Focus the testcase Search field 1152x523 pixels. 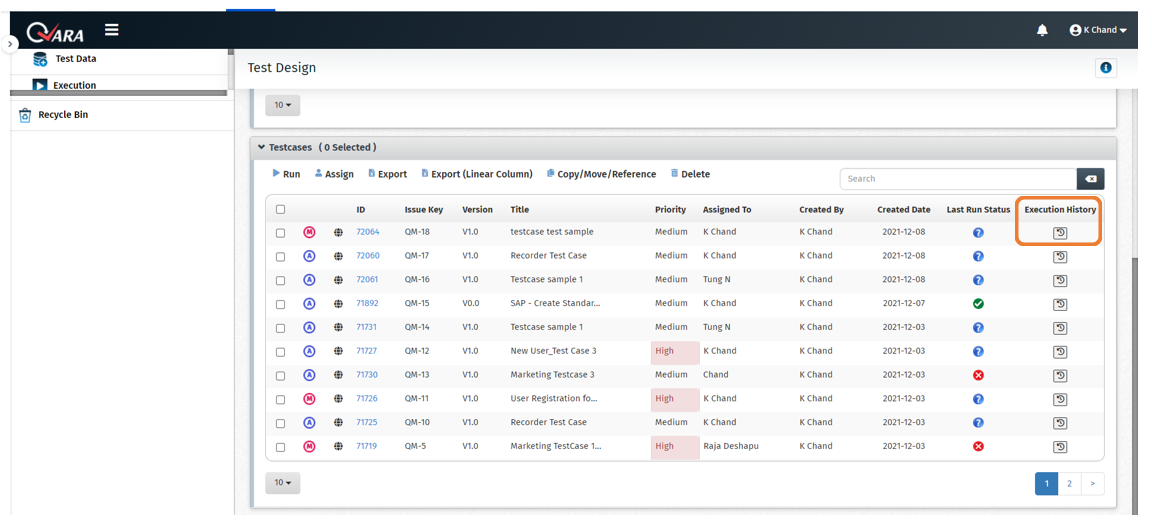click(958, 178)
